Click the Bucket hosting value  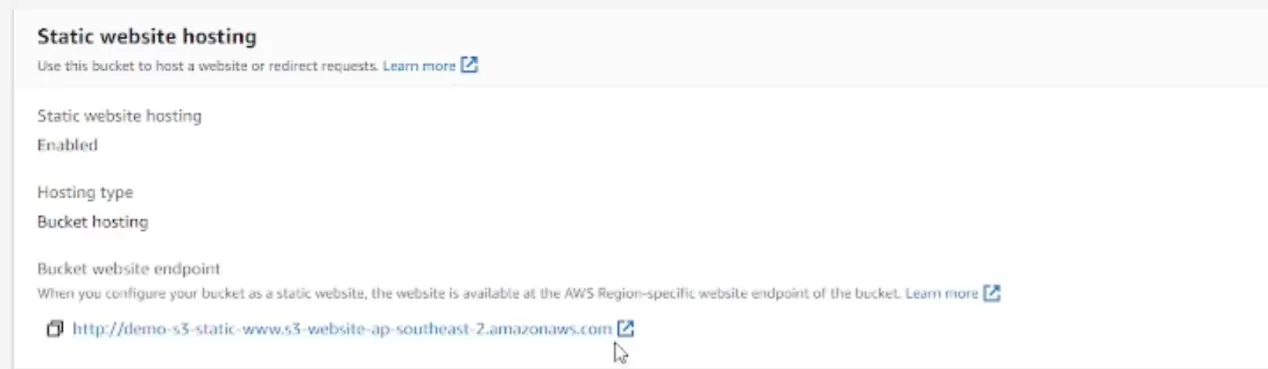[92, 222]
